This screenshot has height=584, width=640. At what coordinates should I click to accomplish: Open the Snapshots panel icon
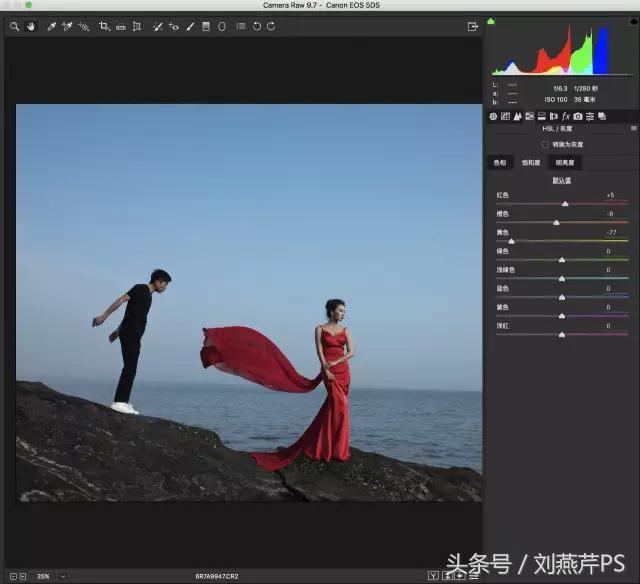(602, 116)
